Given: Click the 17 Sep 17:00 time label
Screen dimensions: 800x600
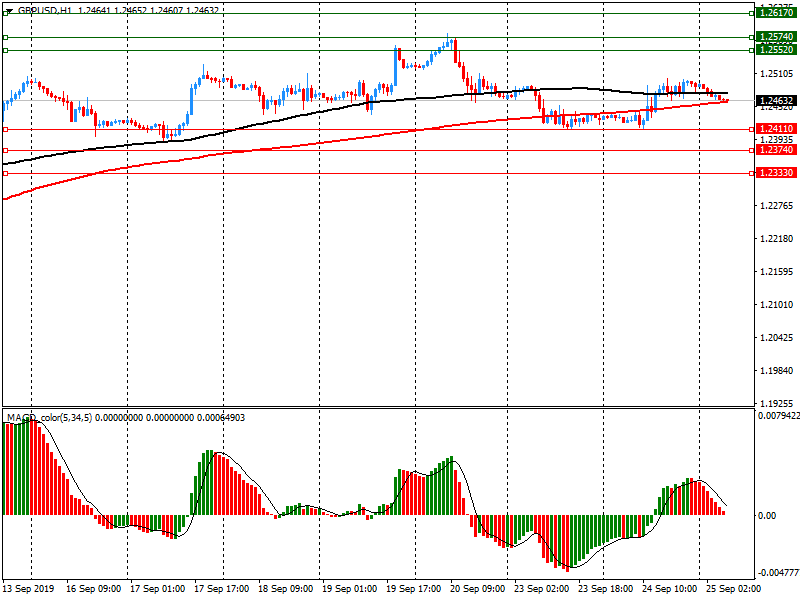Looking at the screenshot, I should click(x=221, y=589).
